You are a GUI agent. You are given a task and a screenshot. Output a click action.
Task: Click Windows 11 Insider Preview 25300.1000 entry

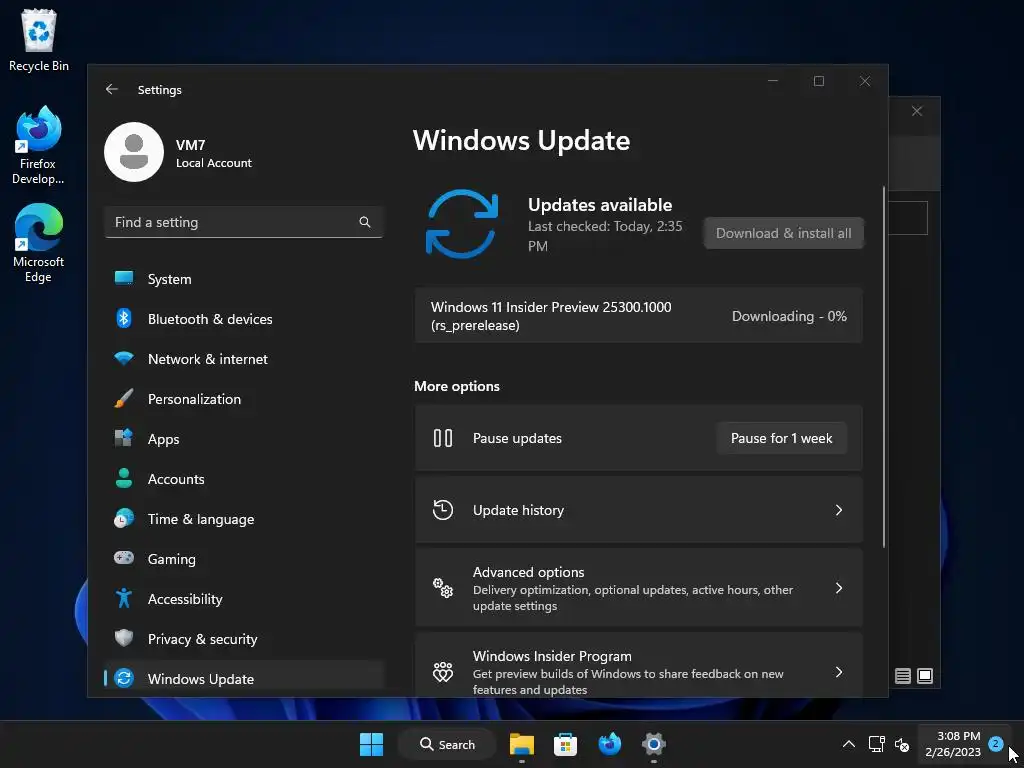[639, 316]
